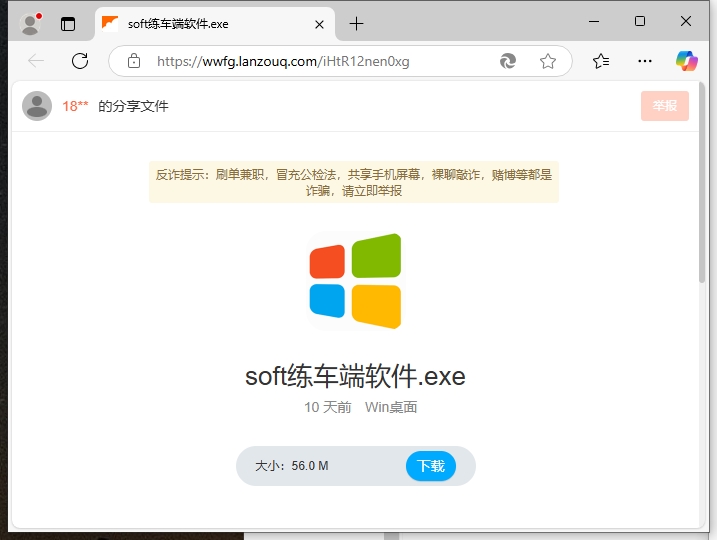Launch Copilot from the toolbar
717x540 pixels.
coord(687,61)
